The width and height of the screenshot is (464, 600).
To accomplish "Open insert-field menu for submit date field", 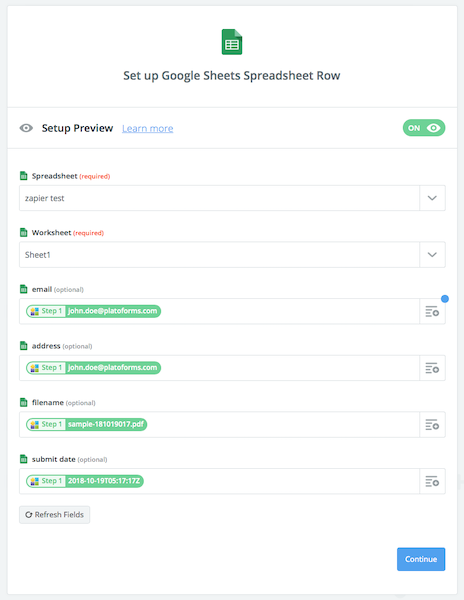I will click(432, 481).
